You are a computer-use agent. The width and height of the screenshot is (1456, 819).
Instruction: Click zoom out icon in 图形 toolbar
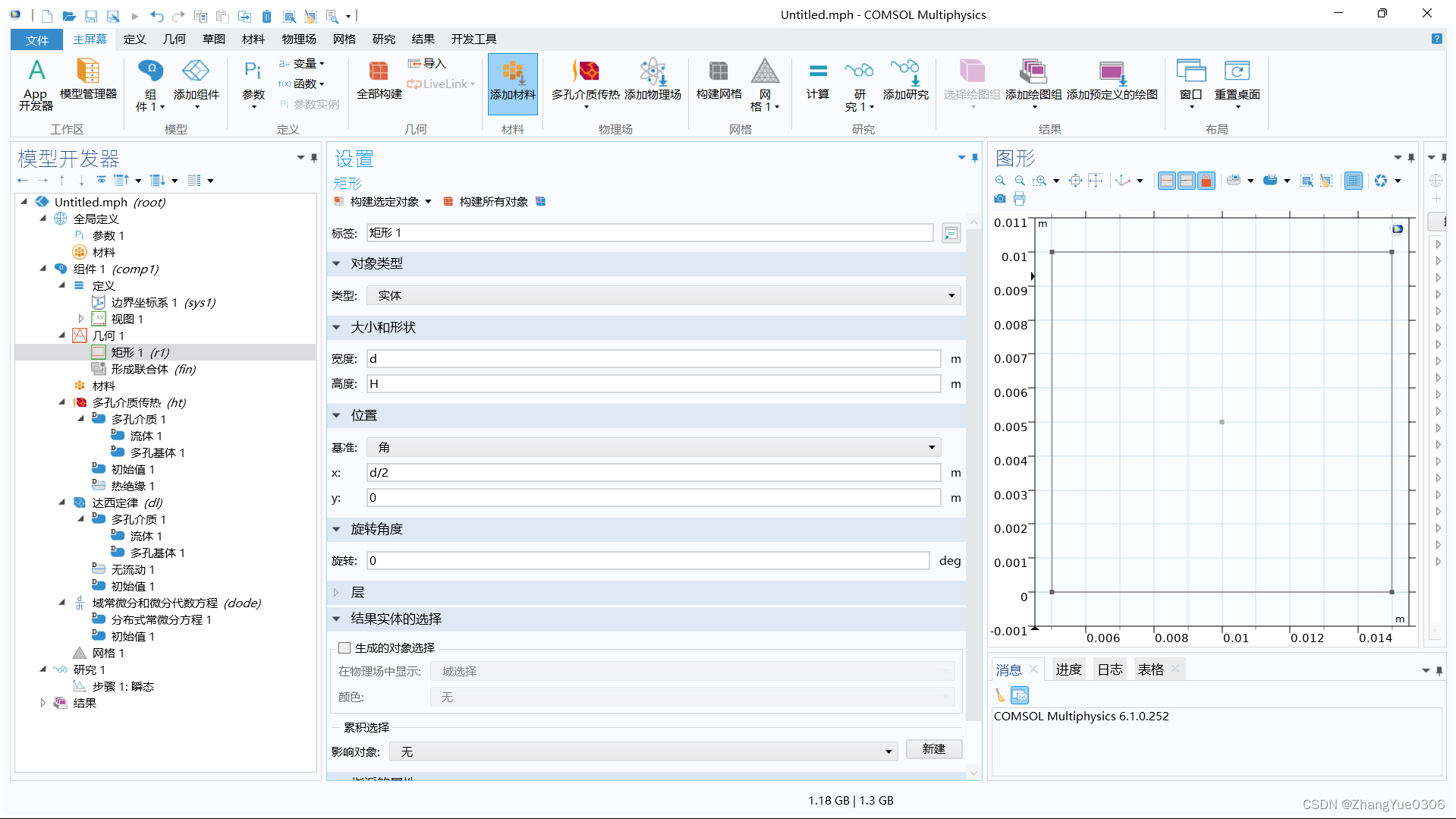pos(1020,181)
